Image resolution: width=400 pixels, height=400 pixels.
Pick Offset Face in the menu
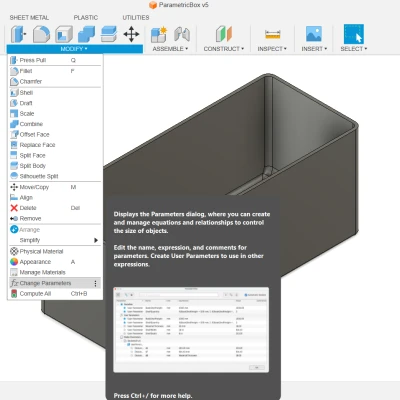pyautogui.click(x=55, y=134)
